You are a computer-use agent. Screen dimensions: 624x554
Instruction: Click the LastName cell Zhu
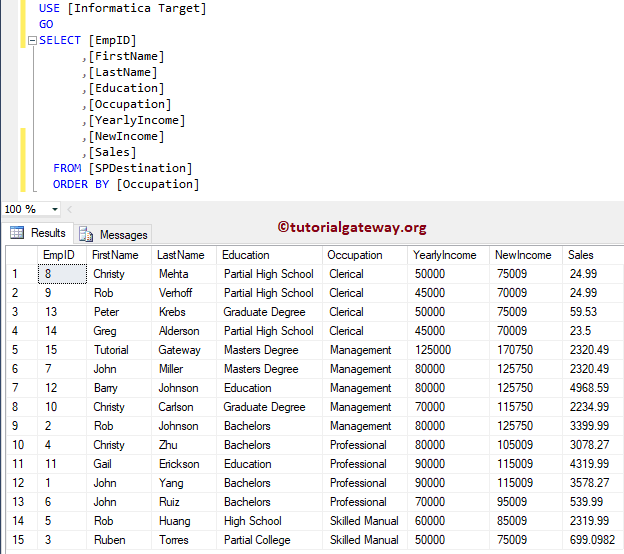184,445
